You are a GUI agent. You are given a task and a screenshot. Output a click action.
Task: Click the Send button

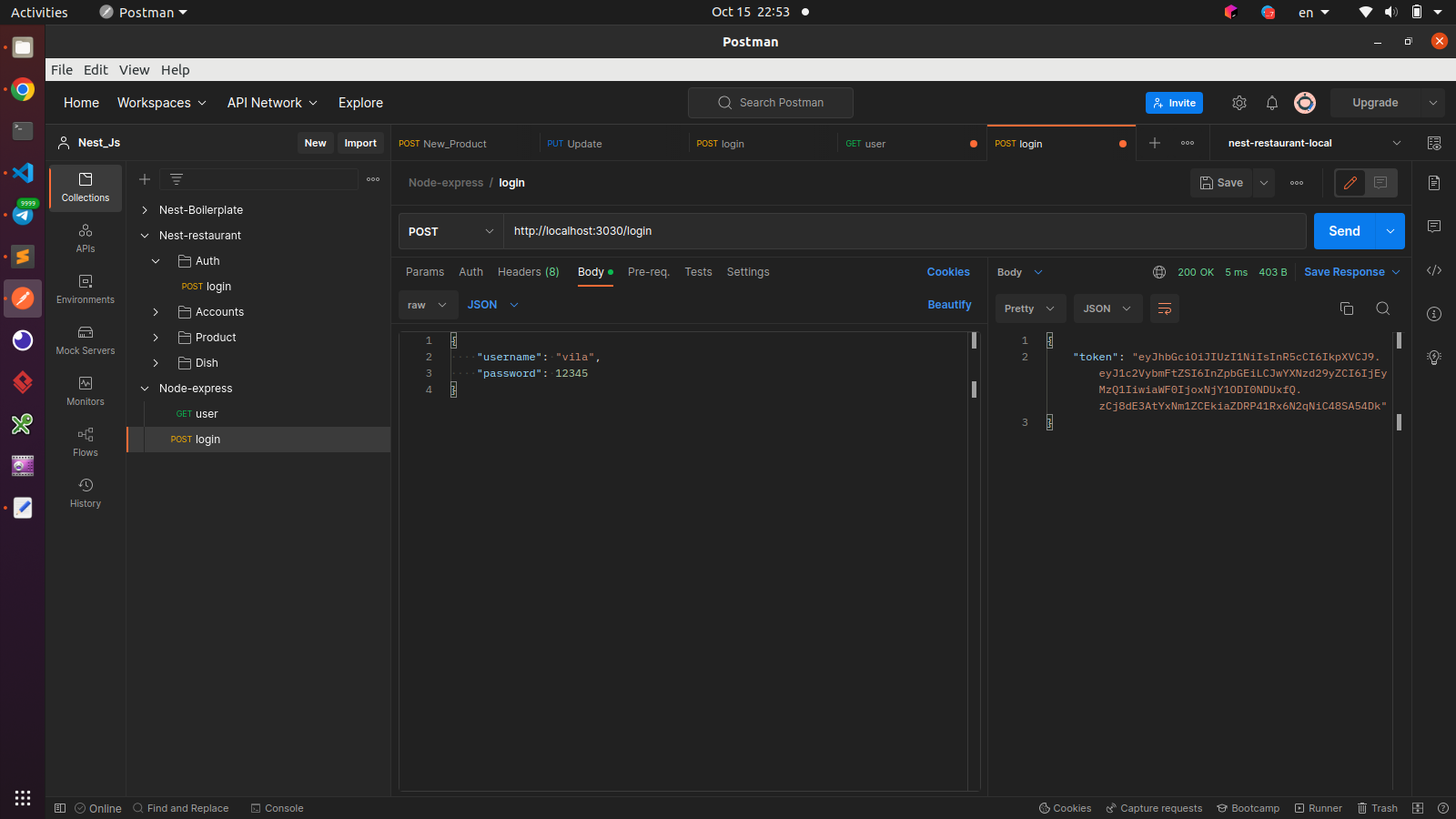tap(1344, 231)
